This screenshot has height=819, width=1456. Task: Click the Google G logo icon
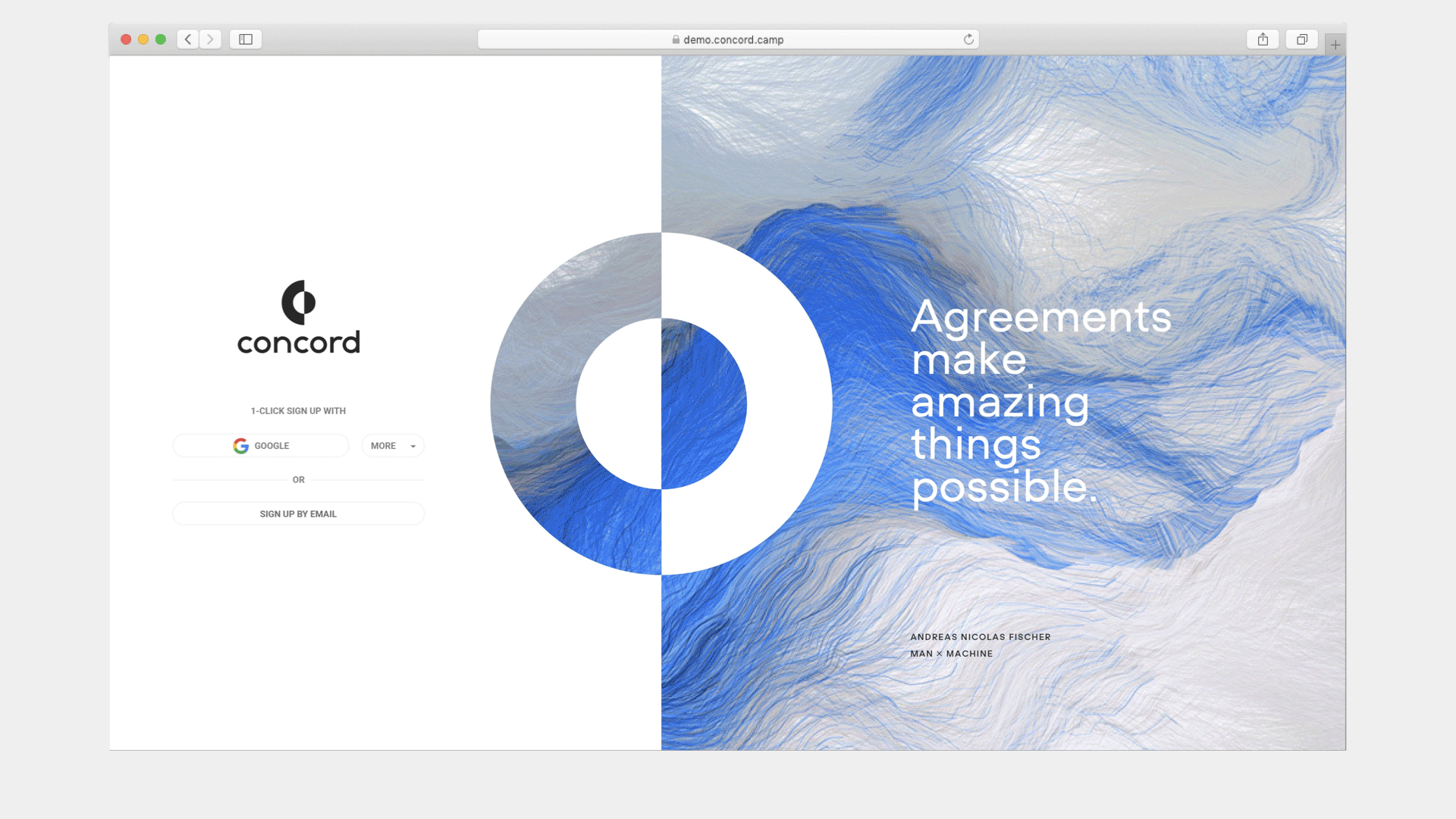pos(240,446)
